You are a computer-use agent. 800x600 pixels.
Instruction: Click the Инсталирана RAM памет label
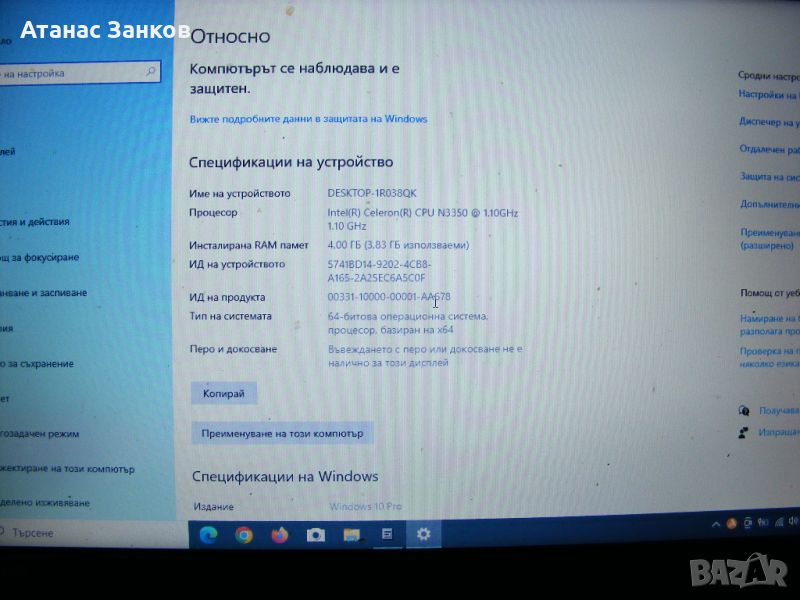(248, 245)
